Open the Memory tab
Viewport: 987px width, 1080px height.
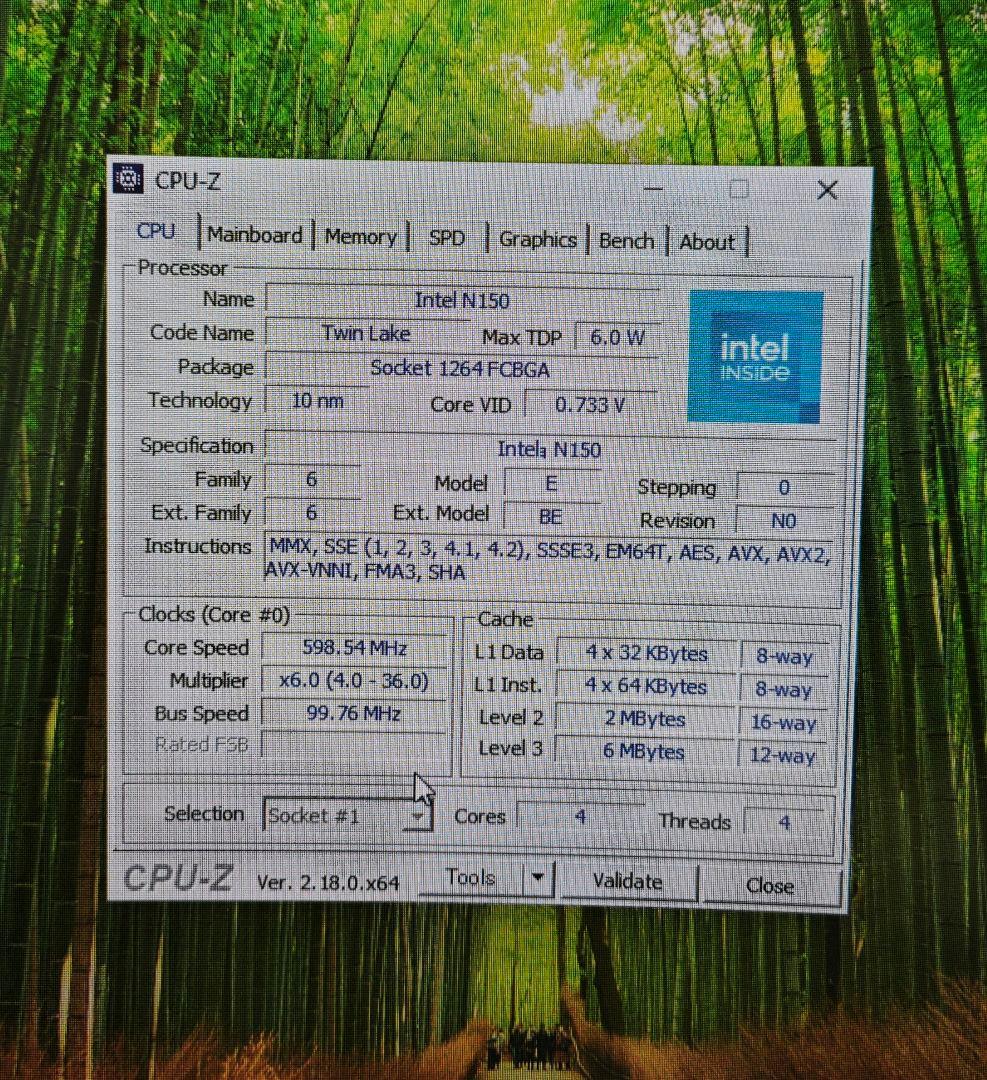pos(361,237)
